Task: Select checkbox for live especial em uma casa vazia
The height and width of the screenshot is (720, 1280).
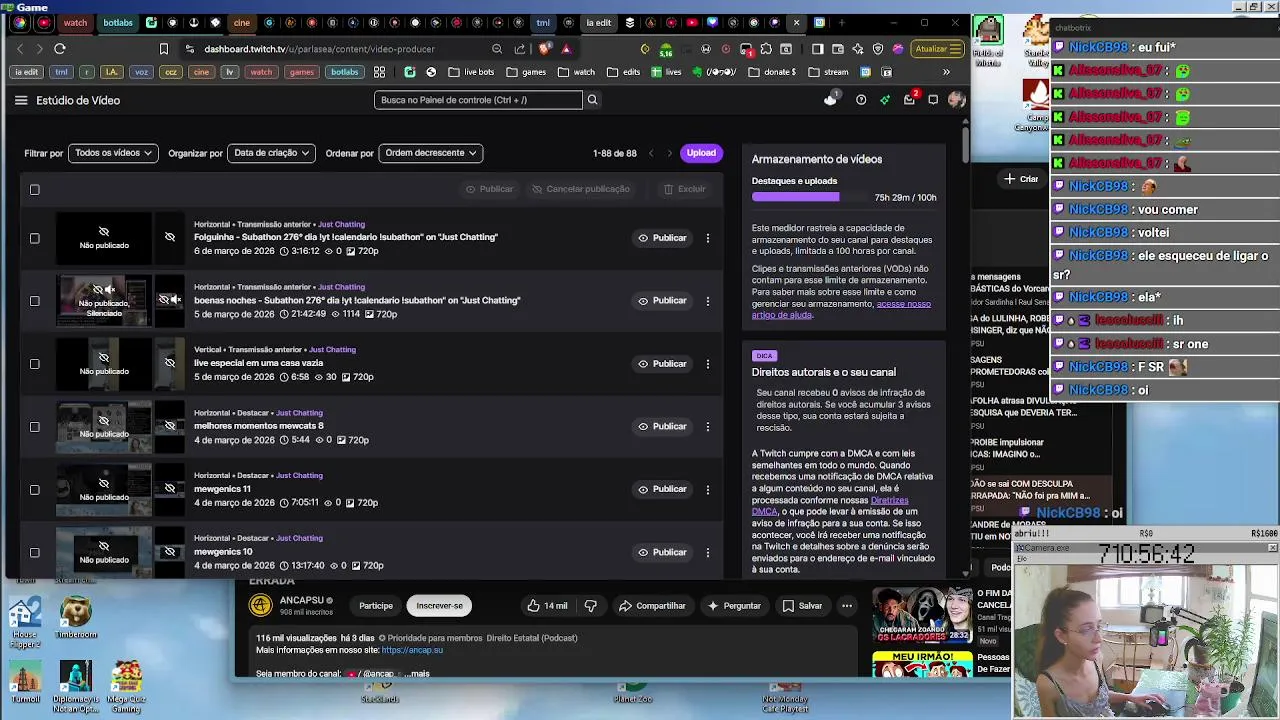Action: (34, 364)
